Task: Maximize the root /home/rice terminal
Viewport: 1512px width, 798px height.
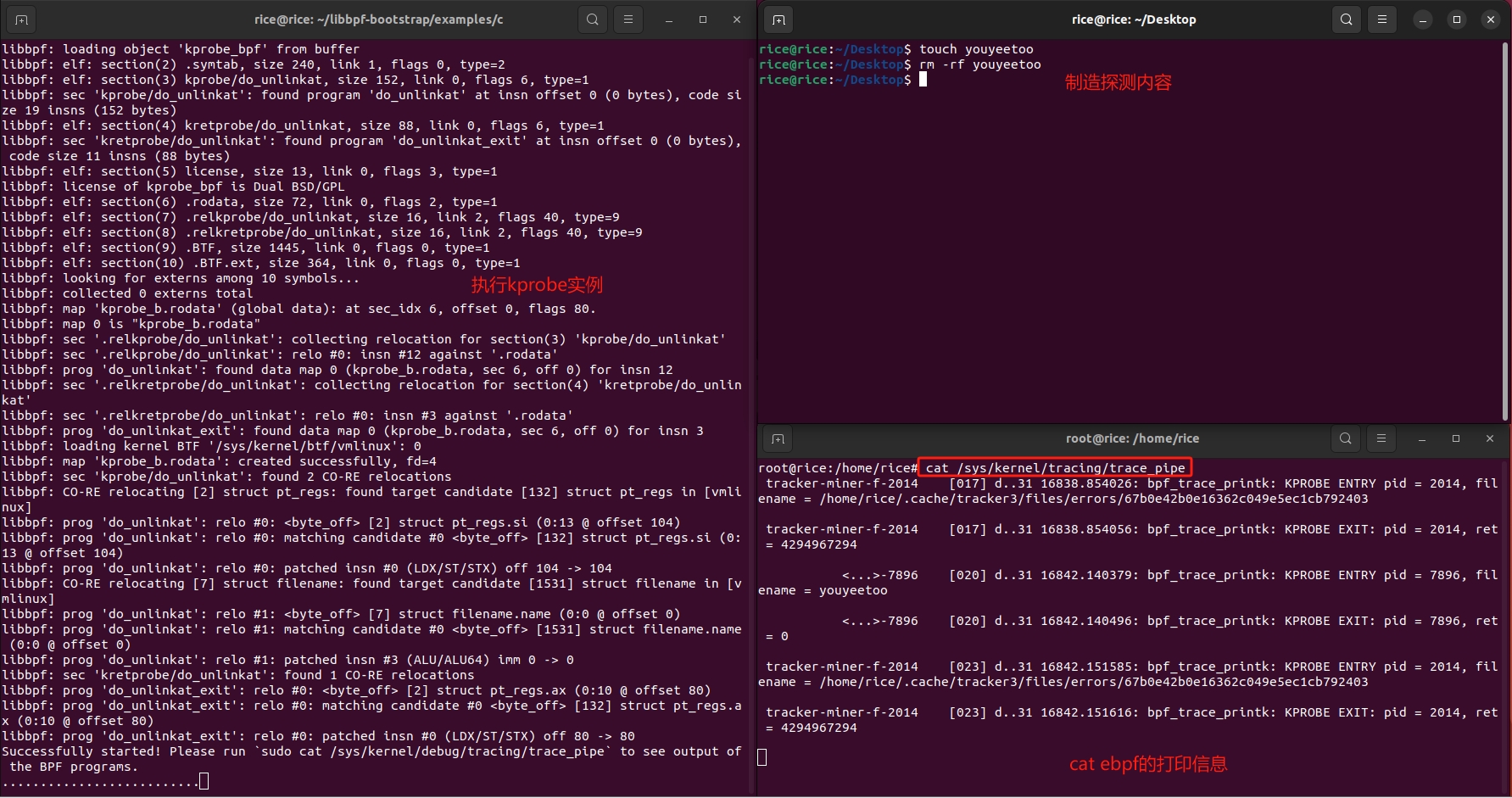Action: 1456,438
